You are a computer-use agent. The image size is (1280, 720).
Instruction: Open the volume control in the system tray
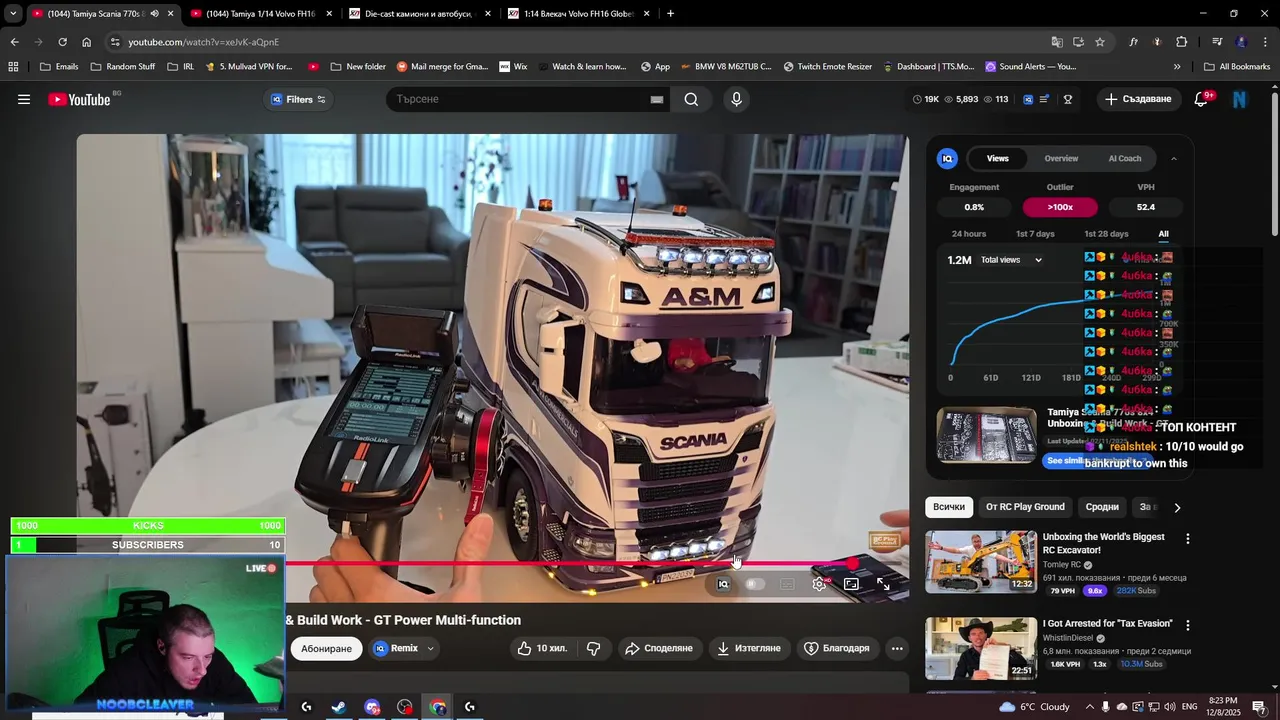point(1168,707)
